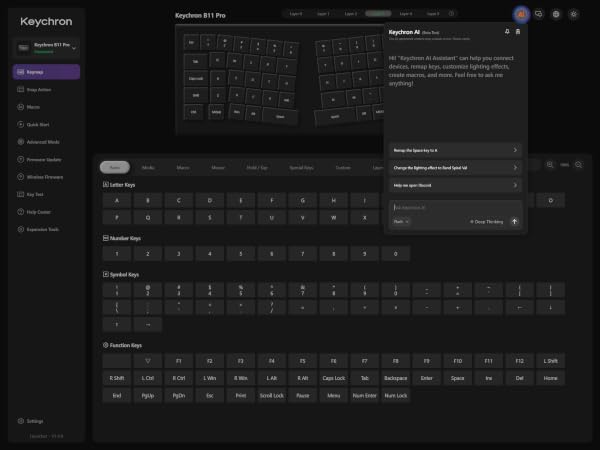Switch to the Special Keys tab
The width and height of the screenshot is (600, 450).
click(301, 167)
